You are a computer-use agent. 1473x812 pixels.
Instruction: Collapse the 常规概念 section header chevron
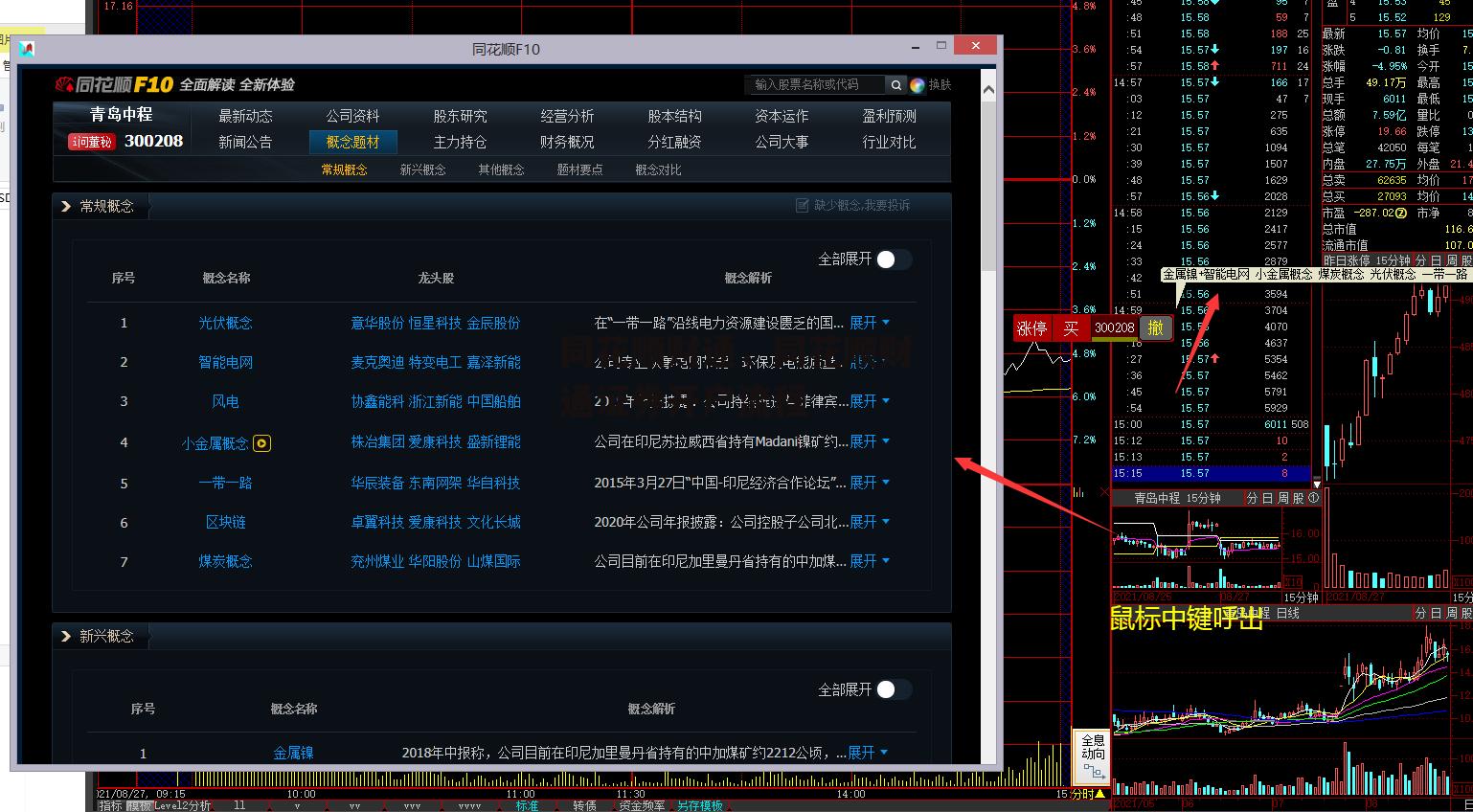pyautogui.click(x=65, y=206)
